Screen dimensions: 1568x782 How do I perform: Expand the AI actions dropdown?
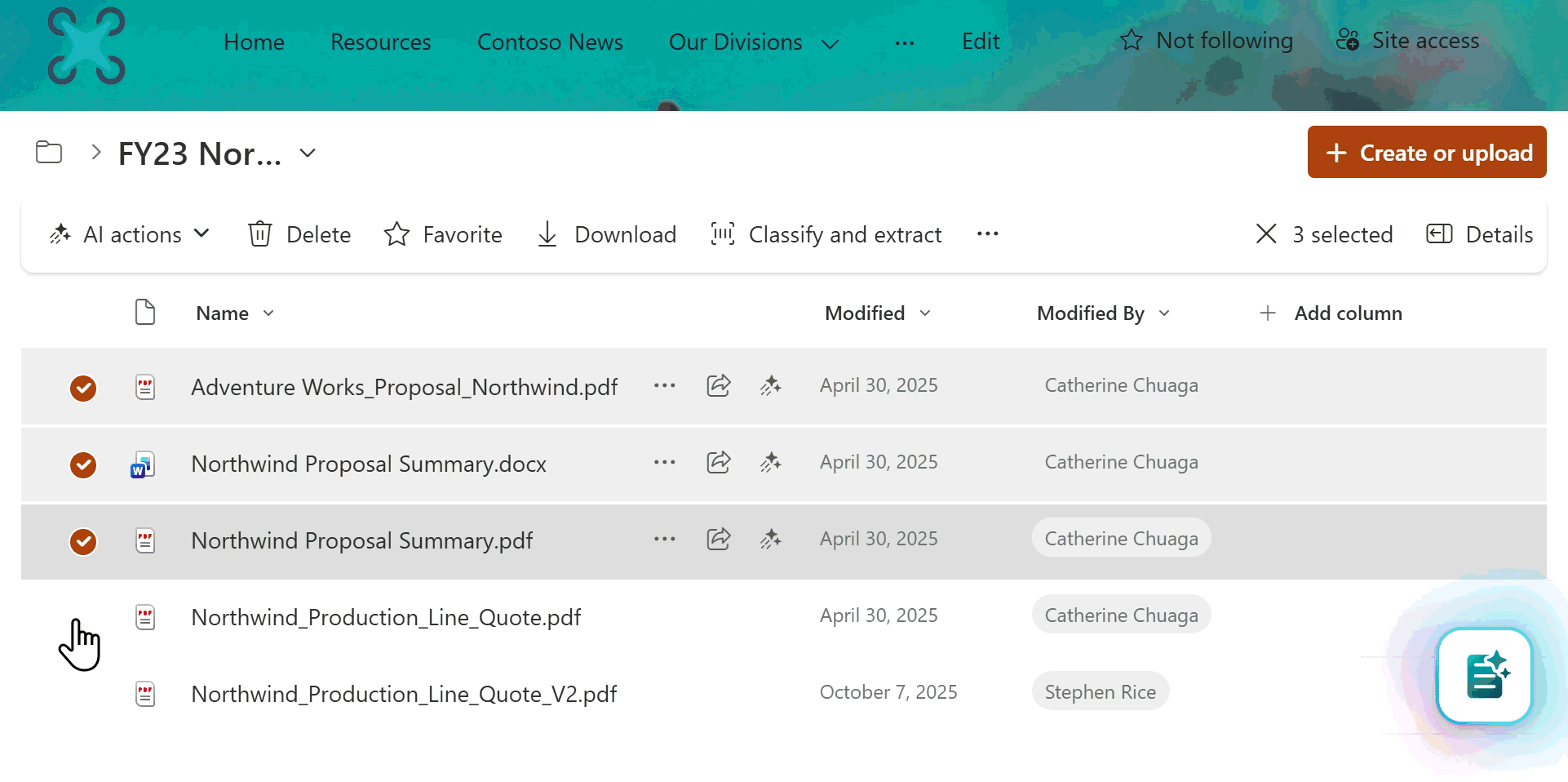(203, 234)
